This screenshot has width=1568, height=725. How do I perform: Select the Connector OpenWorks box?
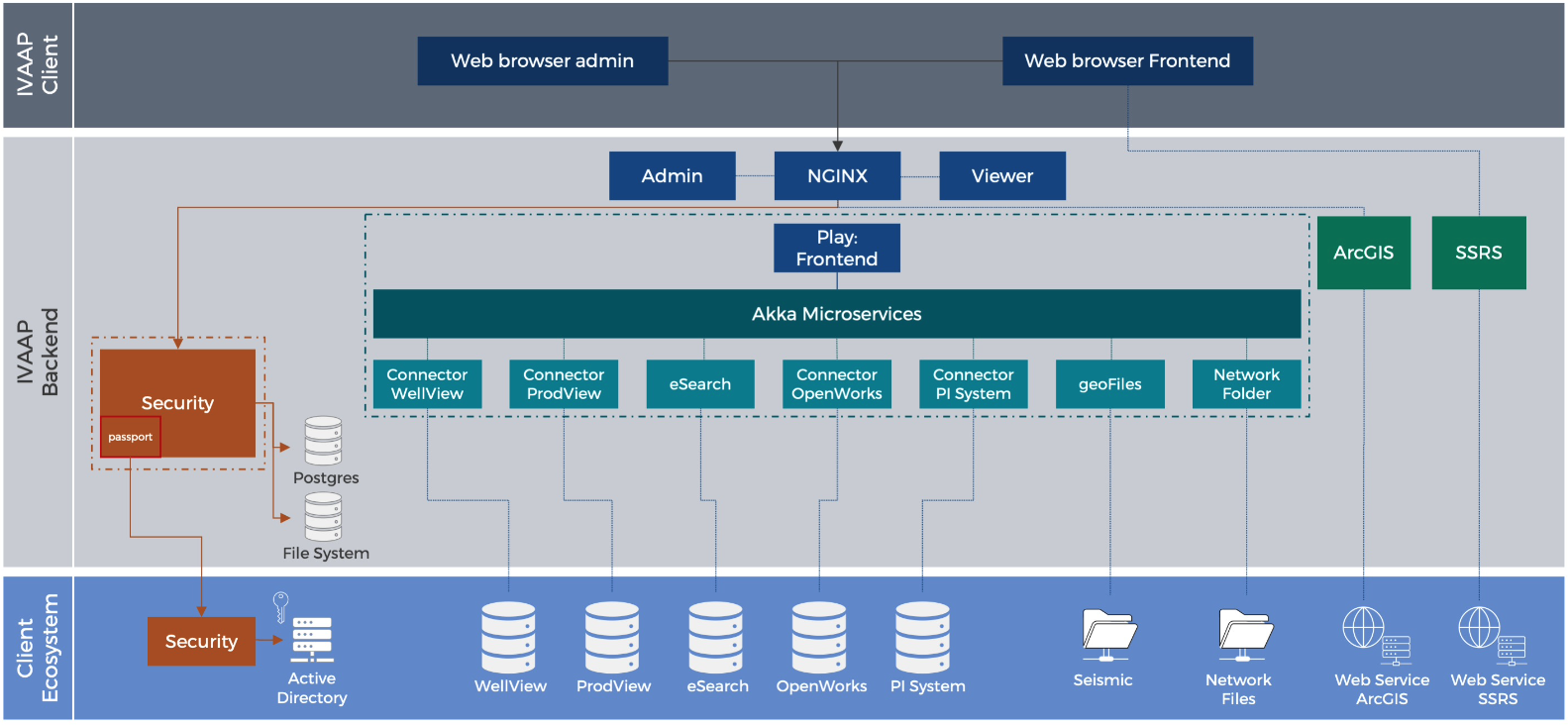837,384
